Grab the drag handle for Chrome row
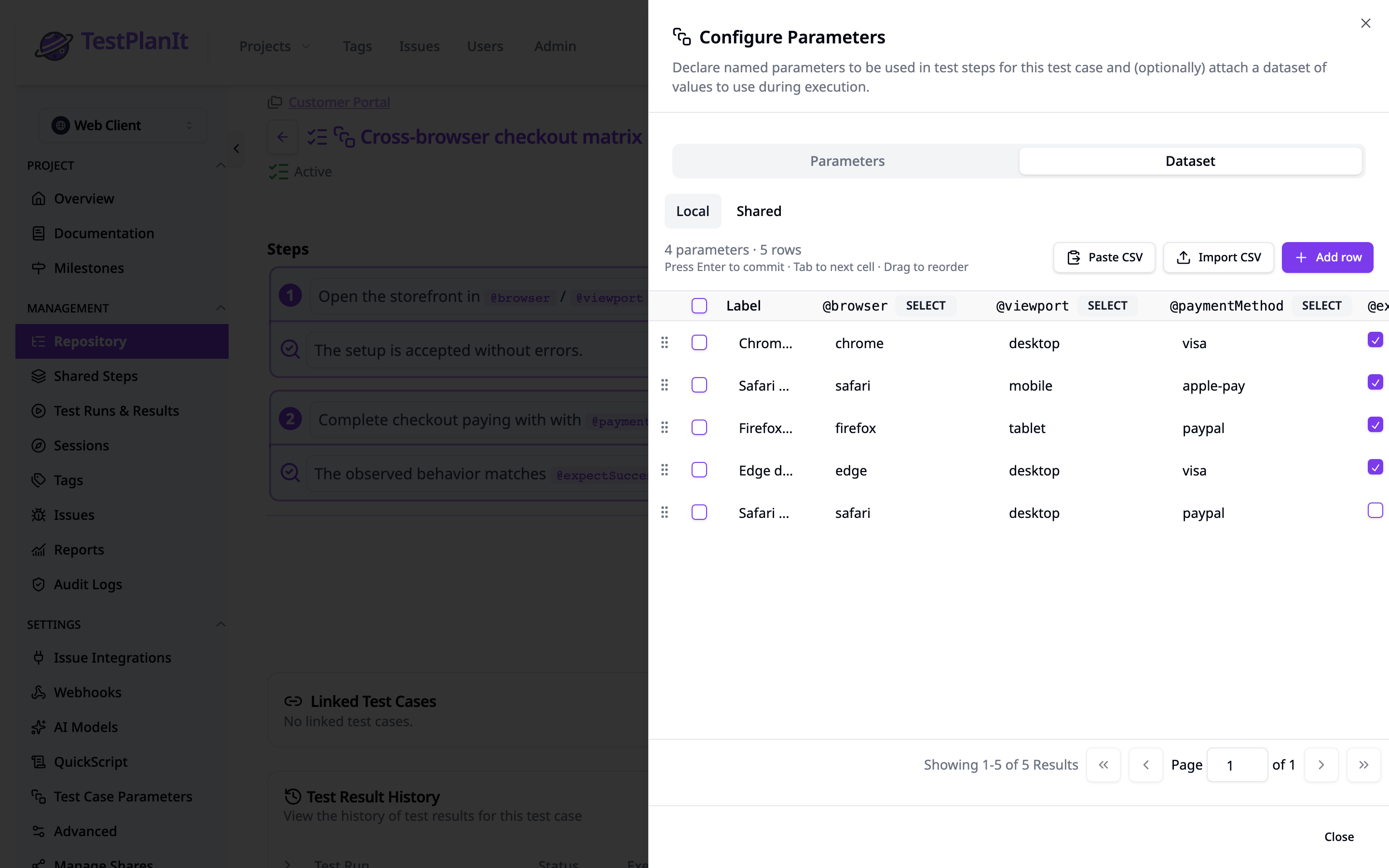Image resolution: width=1389 pixels, height=868 pixels. (665, 343)
